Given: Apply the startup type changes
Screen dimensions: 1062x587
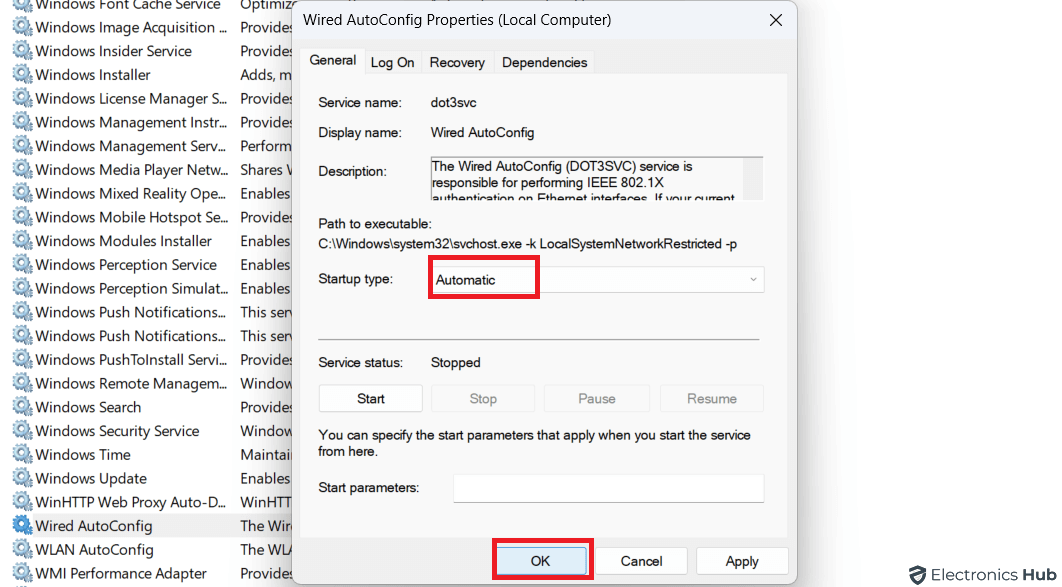Looking at the screenshot, I should tap(741, 560).
